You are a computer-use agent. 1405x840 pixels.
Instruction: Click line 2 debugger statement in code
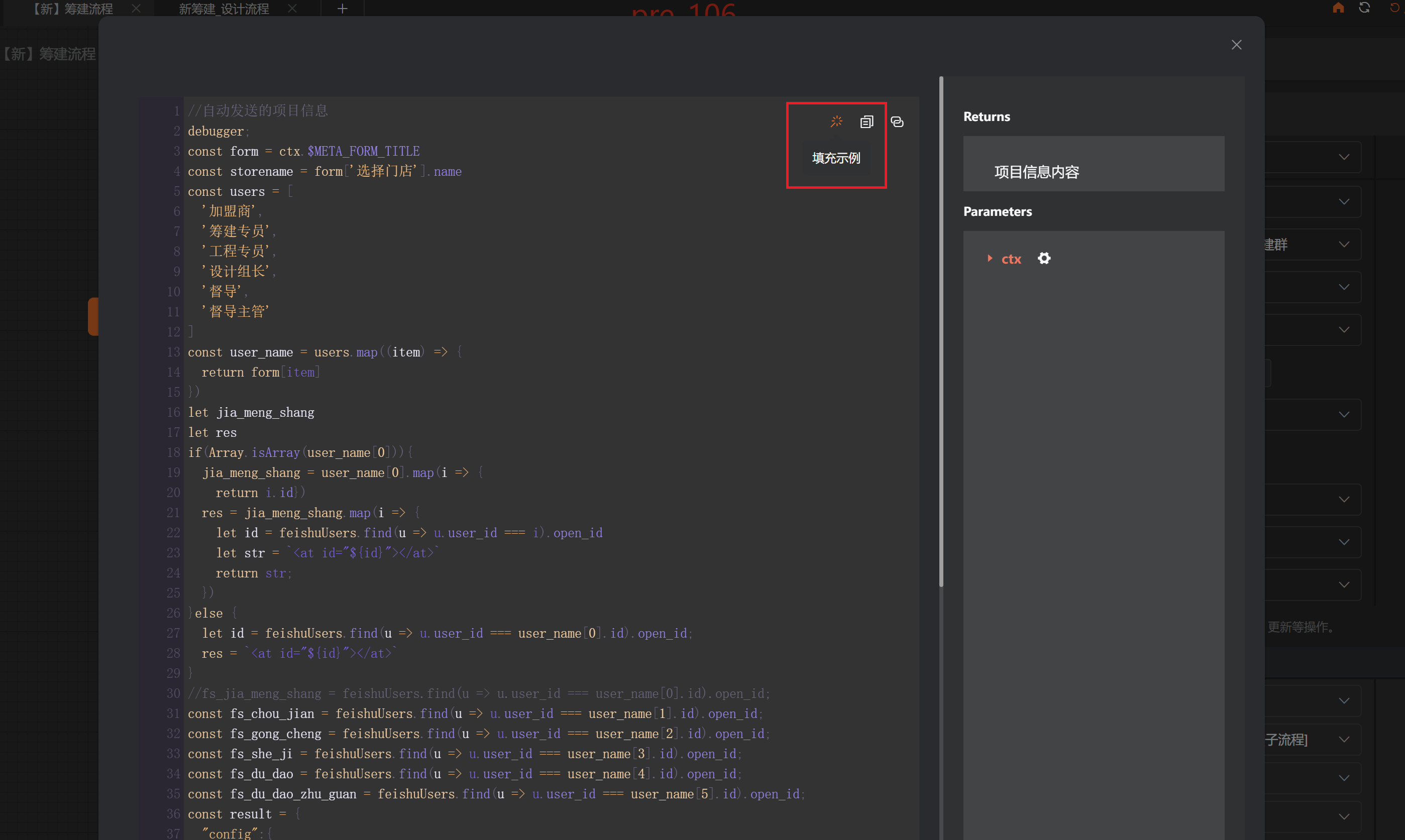216,132
